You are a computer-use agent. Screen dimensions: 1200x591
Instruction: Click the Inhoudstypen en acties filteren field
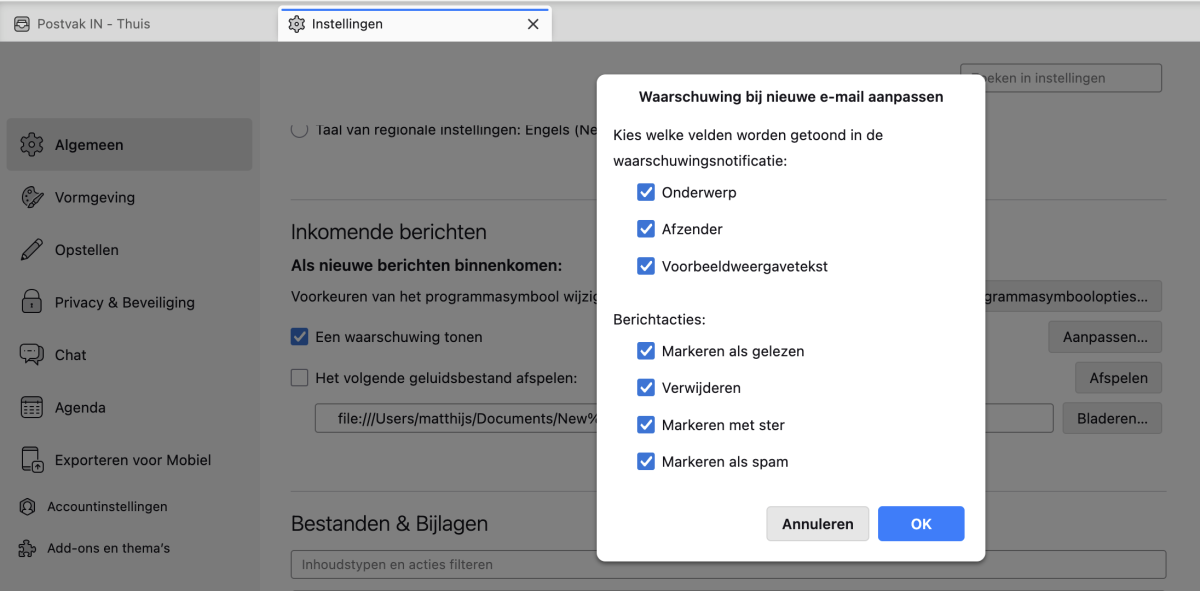pos(728,565)
